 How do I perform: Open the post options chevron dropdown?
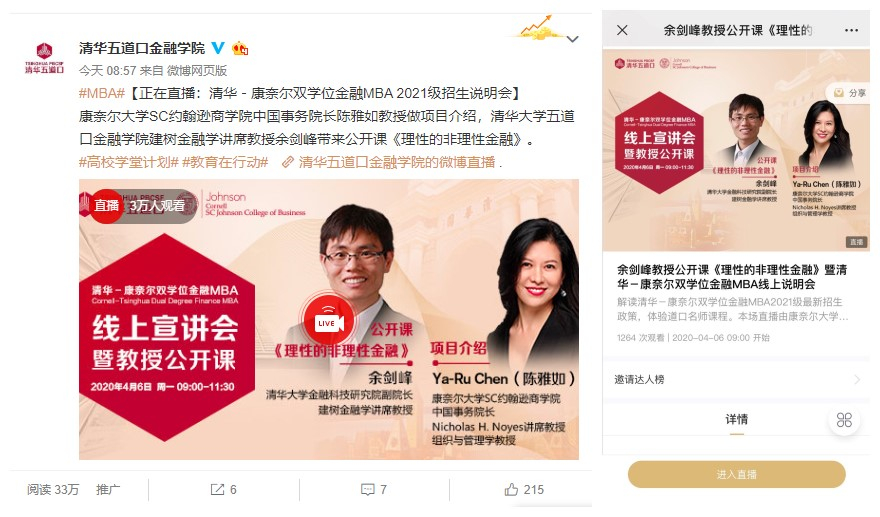point(572,39)
